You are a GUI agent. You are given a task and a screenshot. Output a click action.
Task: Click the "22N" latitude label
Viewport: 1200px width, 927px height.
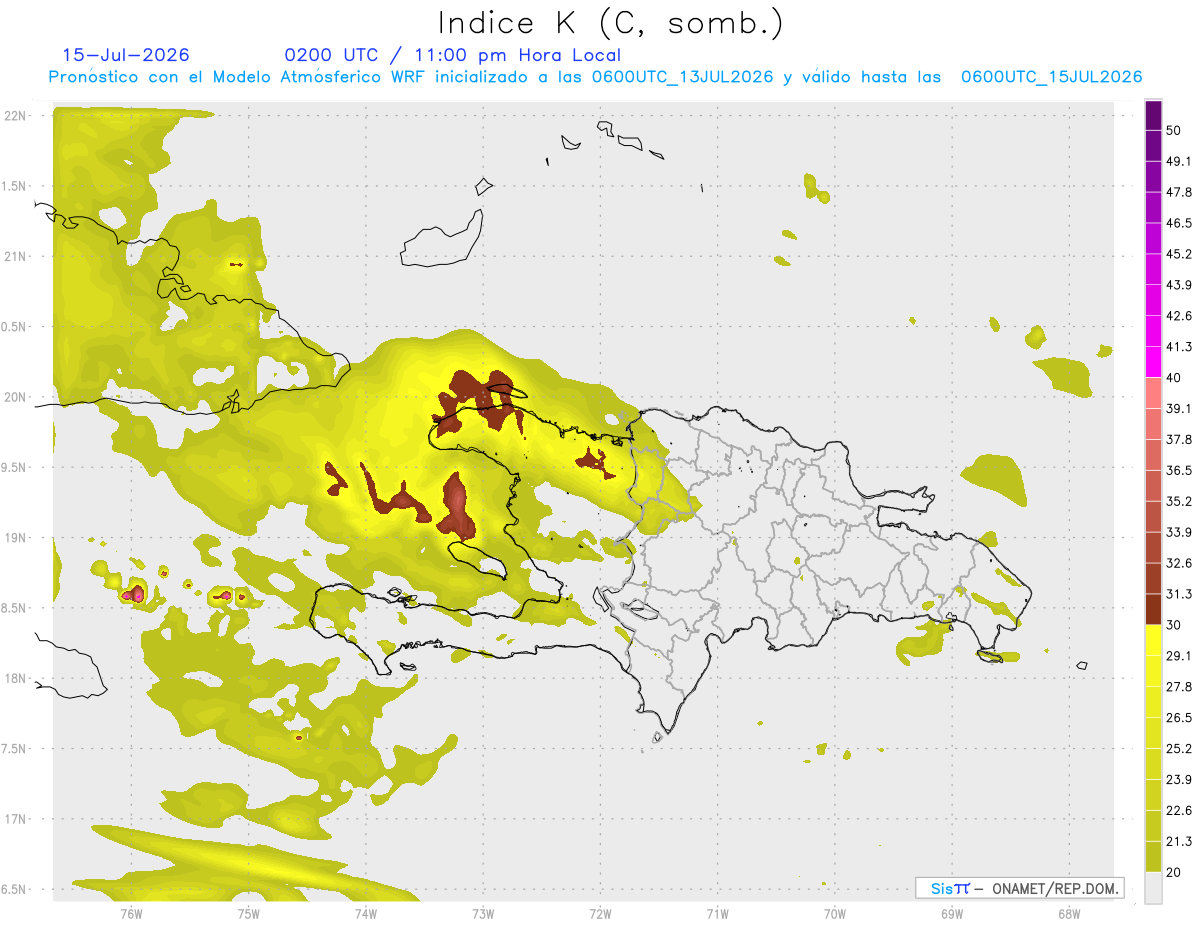(15, 116)
